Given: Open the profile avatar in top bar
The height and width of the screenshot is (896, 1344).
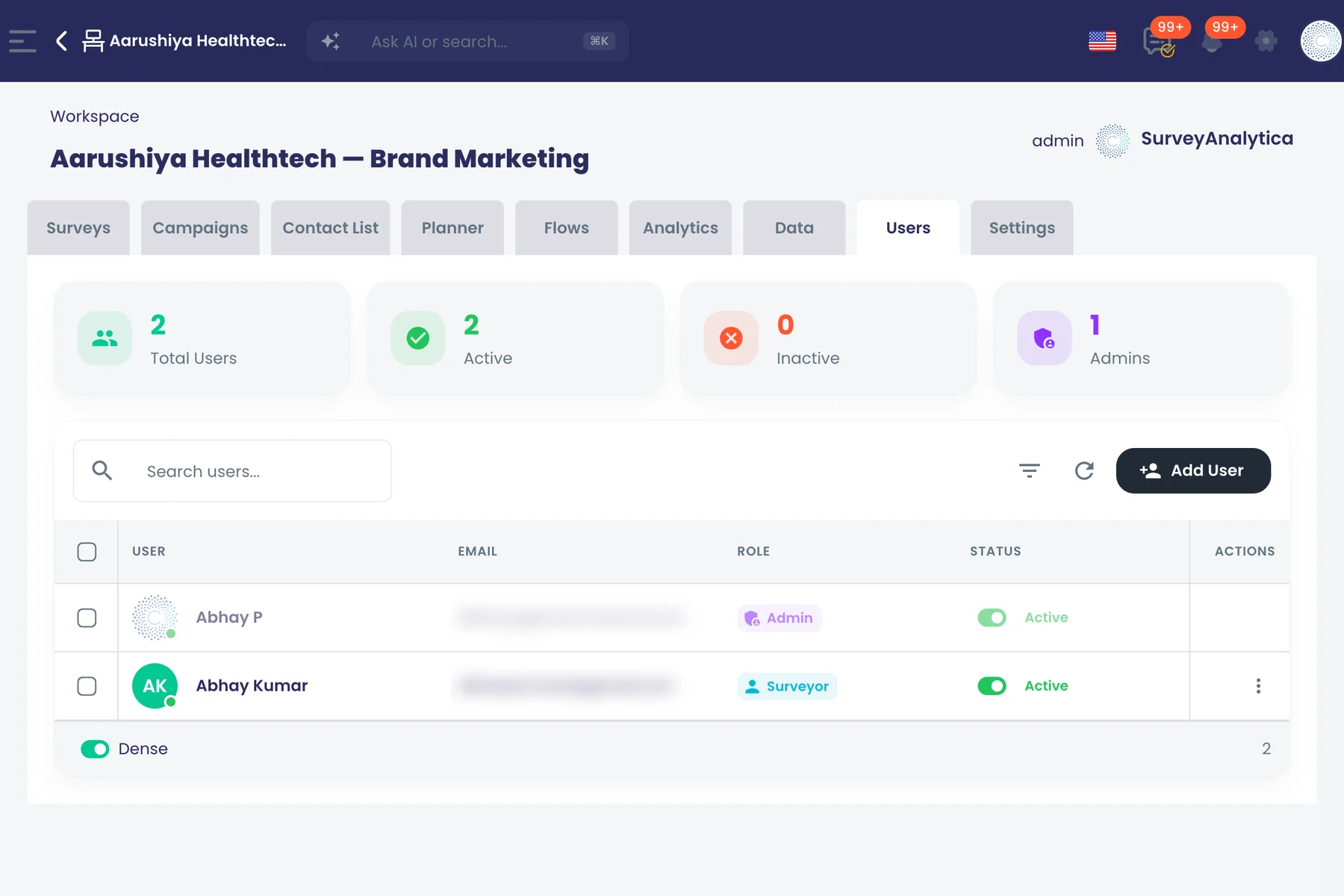Looking at the screenshot, I should tap(1321, 41).
